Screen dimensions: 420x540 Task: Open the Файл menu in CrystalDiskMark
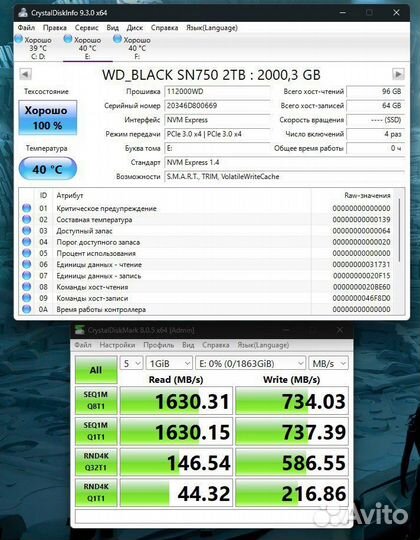coord(83,345)
